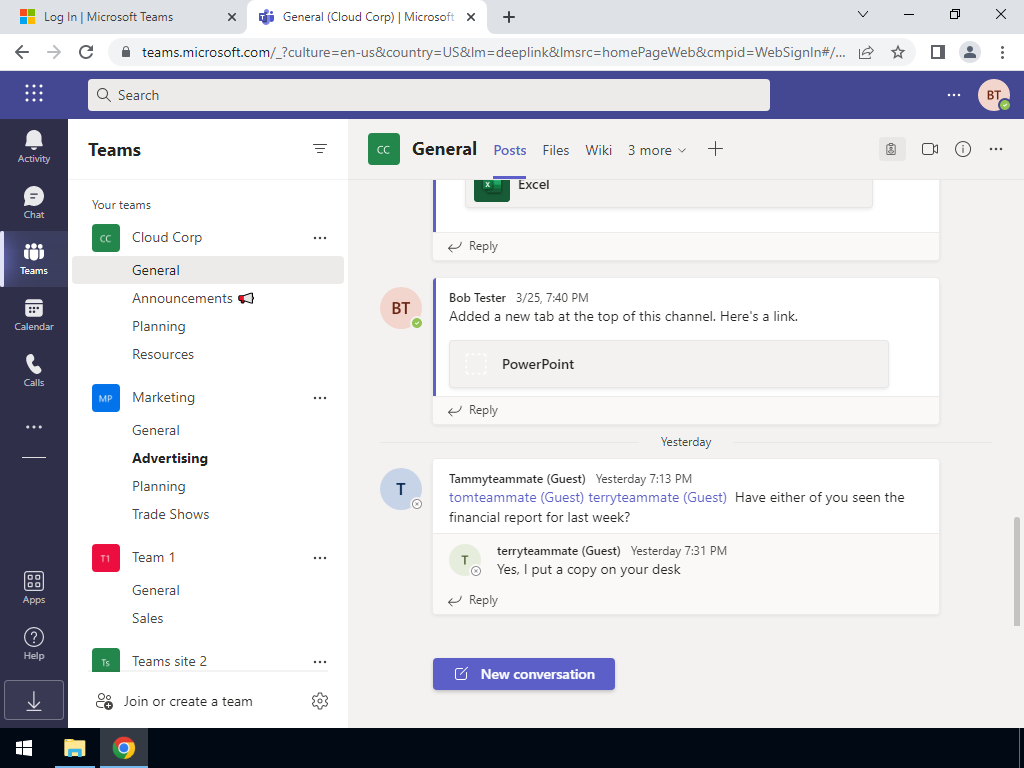Reply to the Excel post thread
1024x768 pixels.
click(x=473, y=246)
